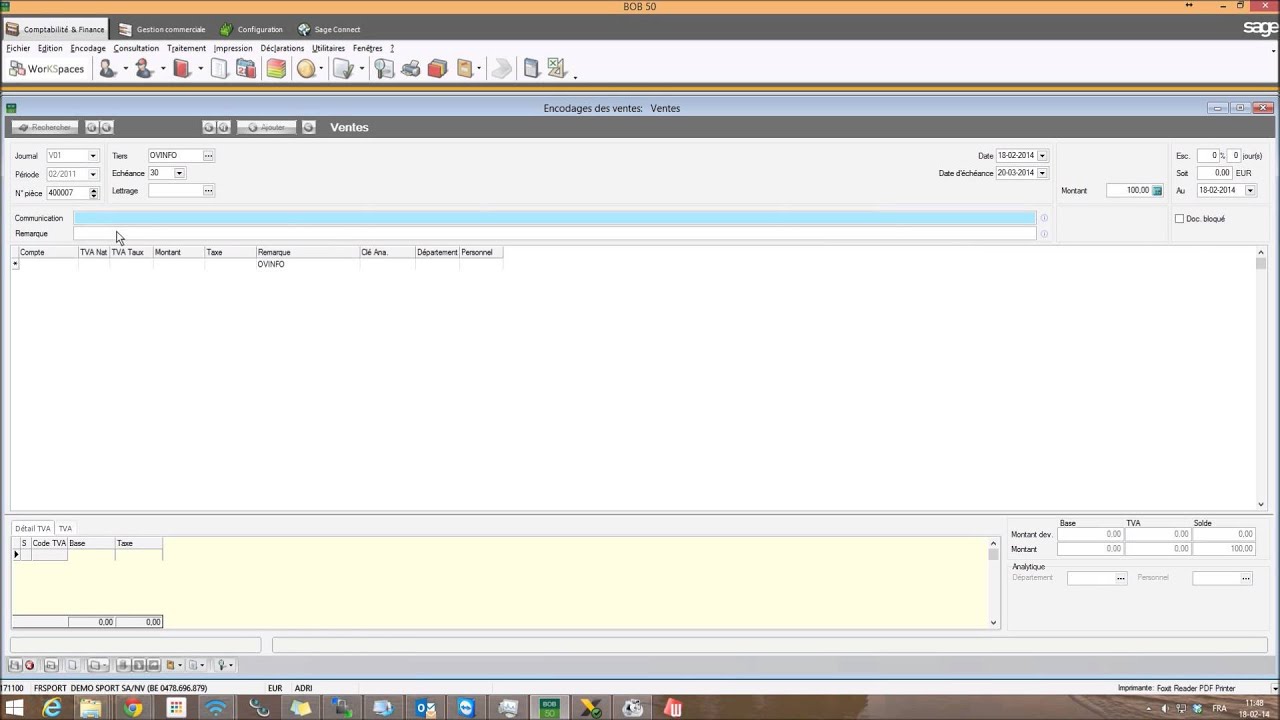
Task: Open the Fichier menu
Action: (x=18, y=48)
